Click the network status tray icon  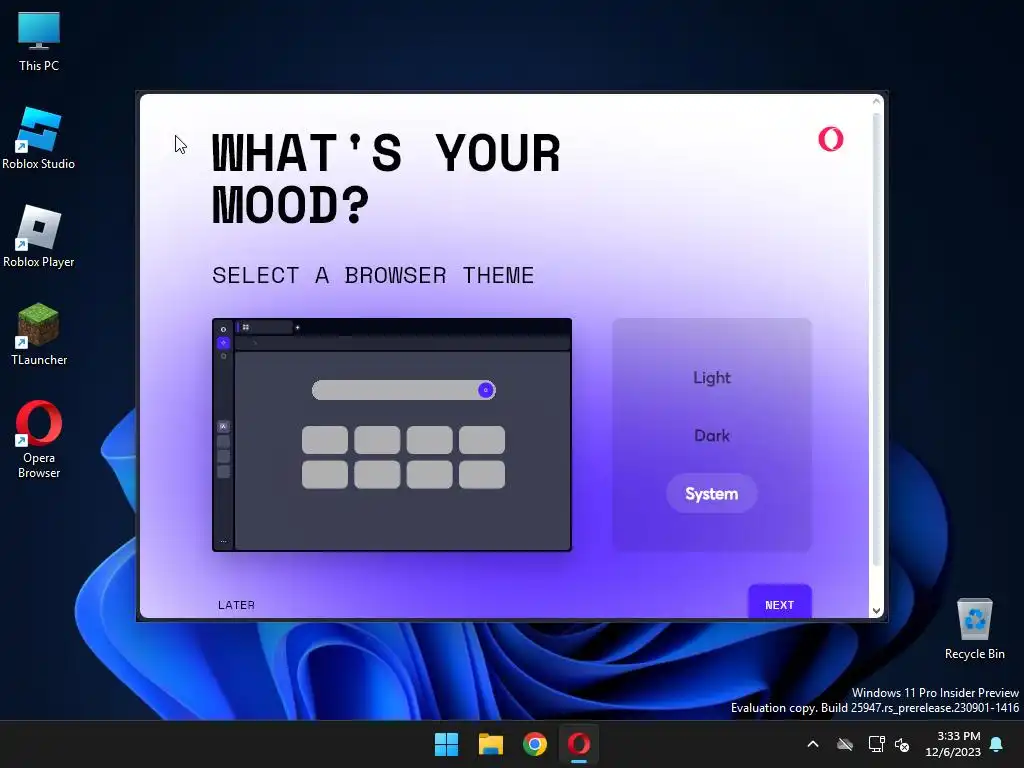[876, 744]
